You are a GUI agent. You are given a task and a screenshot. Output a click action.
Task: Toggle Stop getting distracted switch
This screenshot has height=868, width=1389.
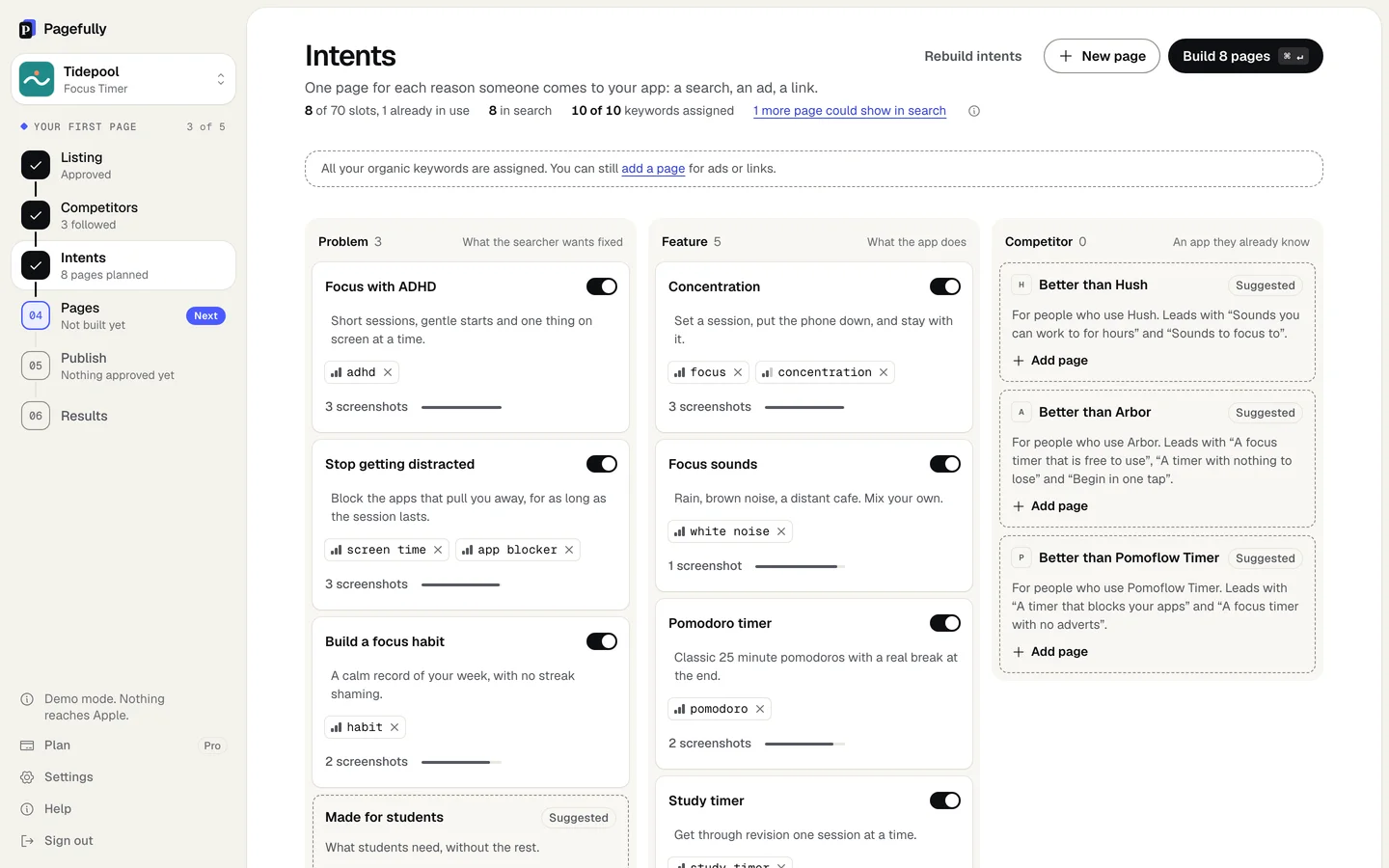click(x=602, y=464)
